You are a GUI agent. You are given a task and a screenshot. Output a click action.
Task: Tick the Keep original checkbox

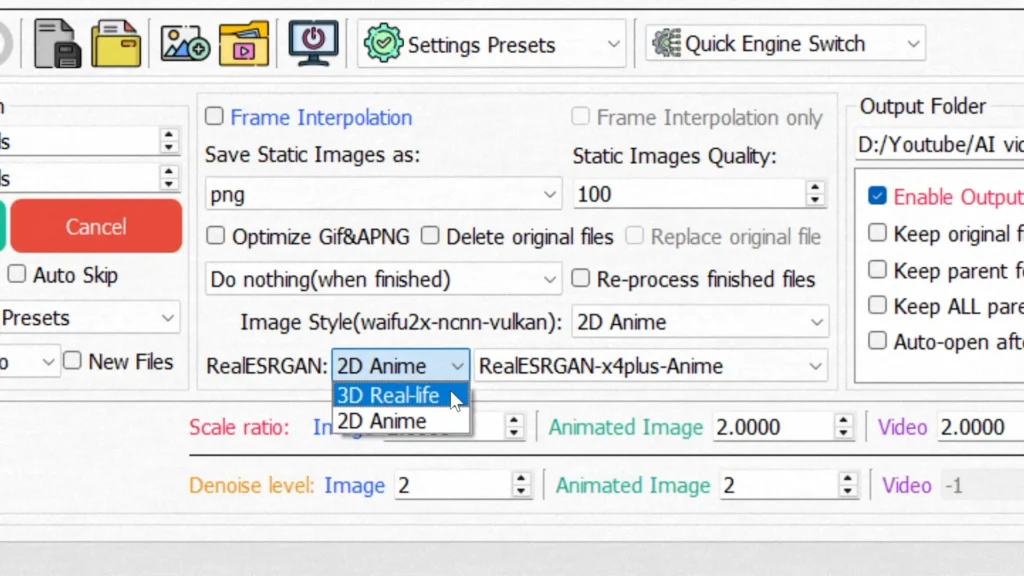click(877, 232)
